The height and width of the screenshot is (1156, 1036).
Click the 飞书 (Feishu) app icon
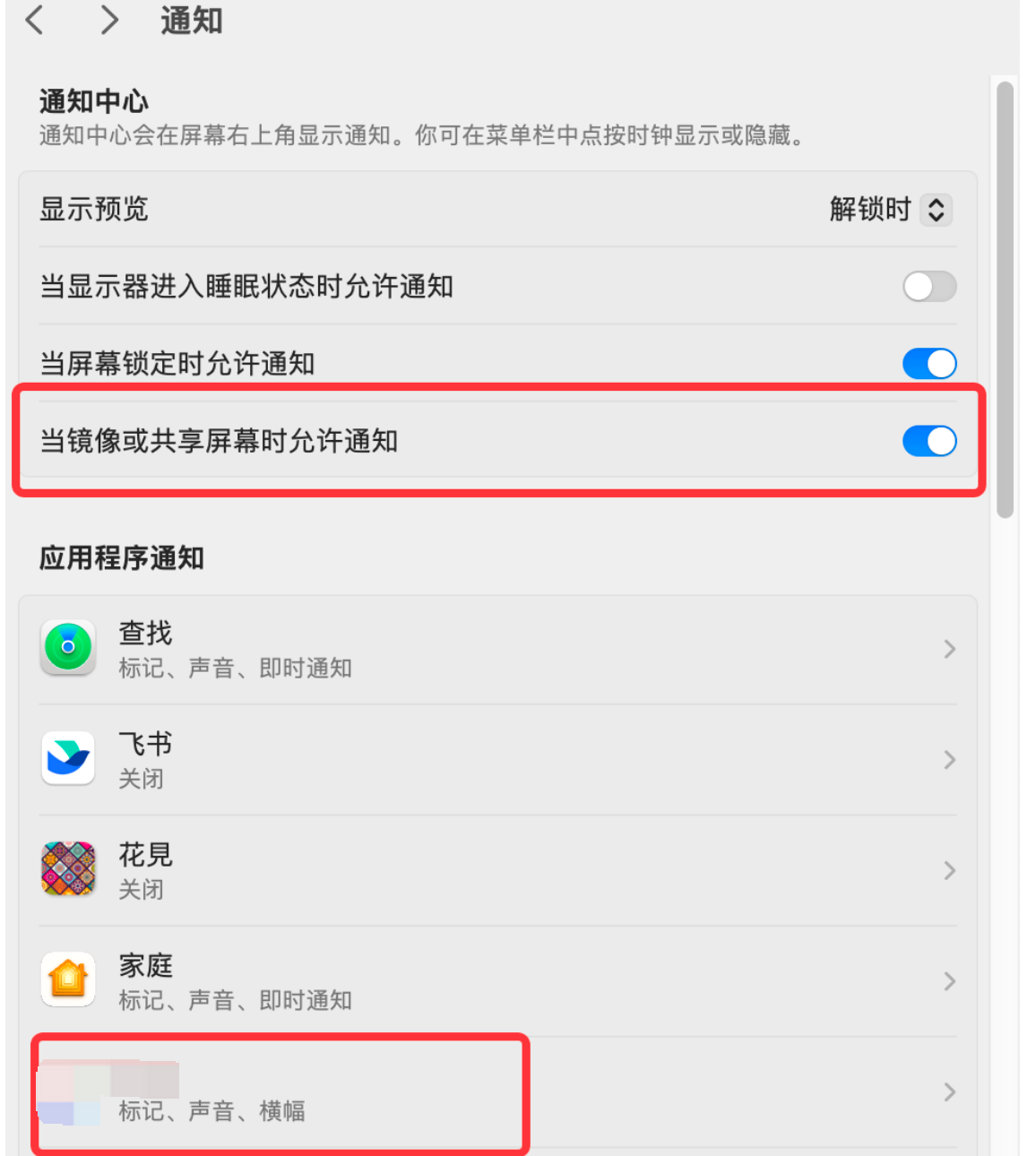[68, 758]
